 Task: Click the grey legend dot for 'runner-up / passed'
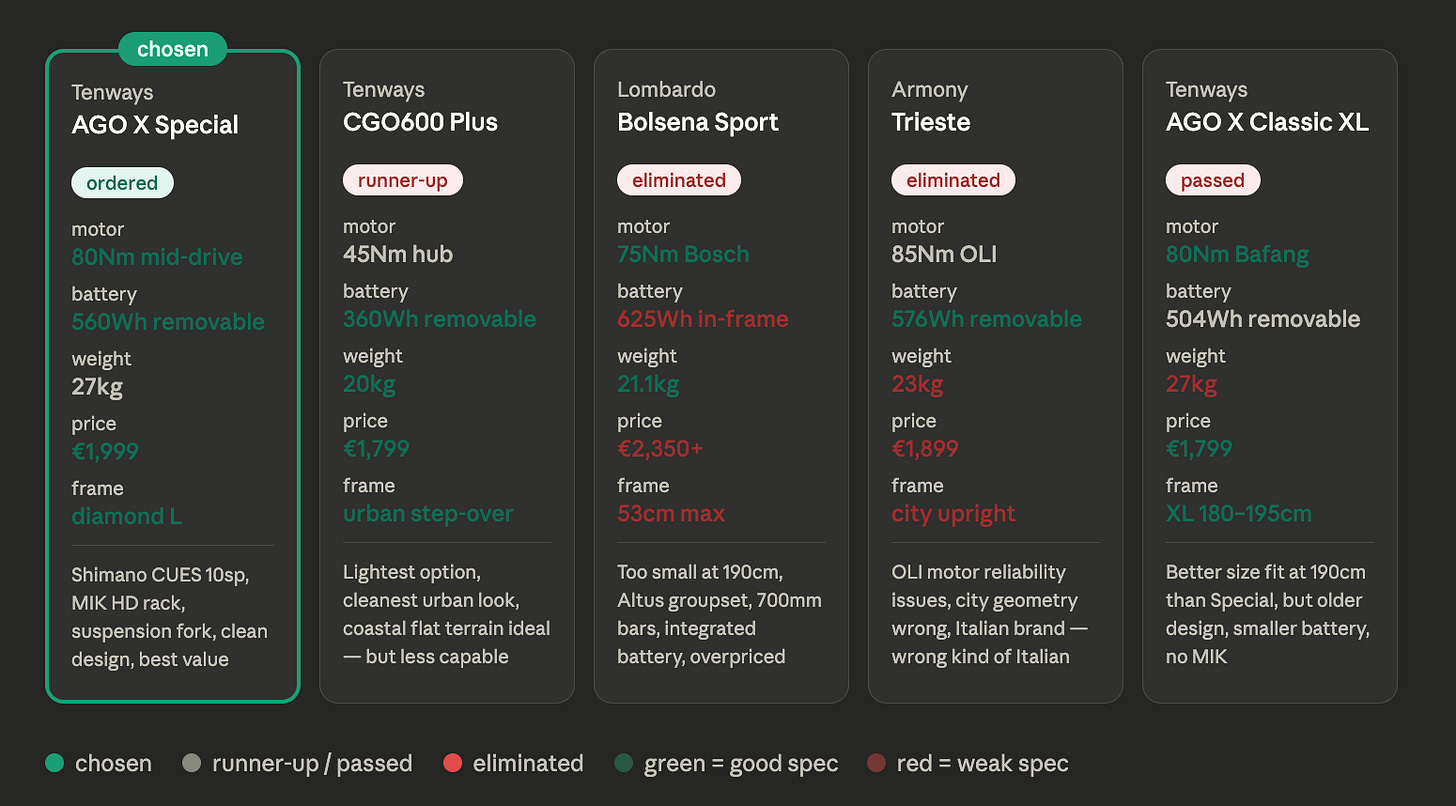pyautogui.click(x=192, y=764)
